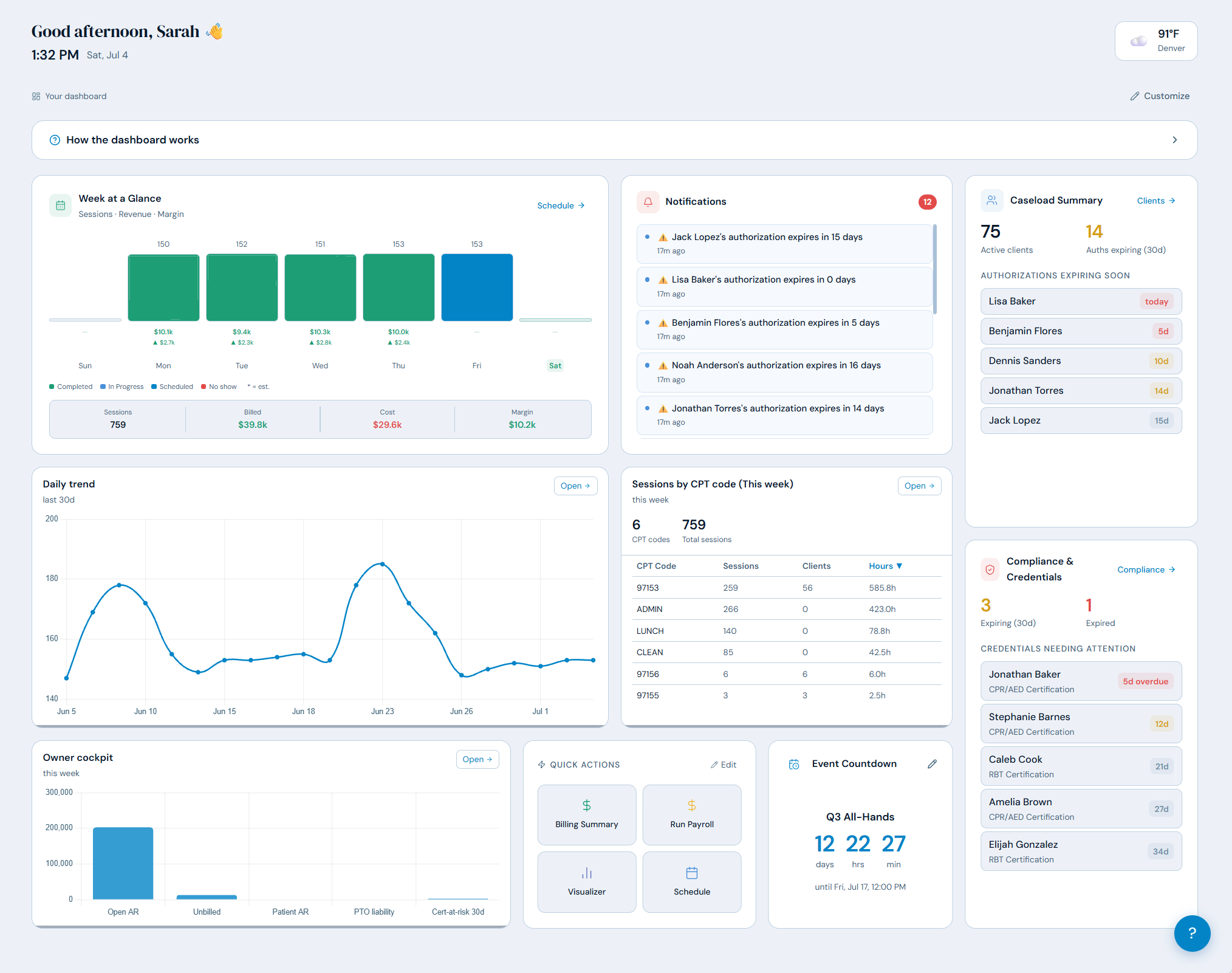1232x973 pixels.
Task: Click the lightning bolt icon beside Quick Actions
Action: pyautogui.click(x=542, y=765)
